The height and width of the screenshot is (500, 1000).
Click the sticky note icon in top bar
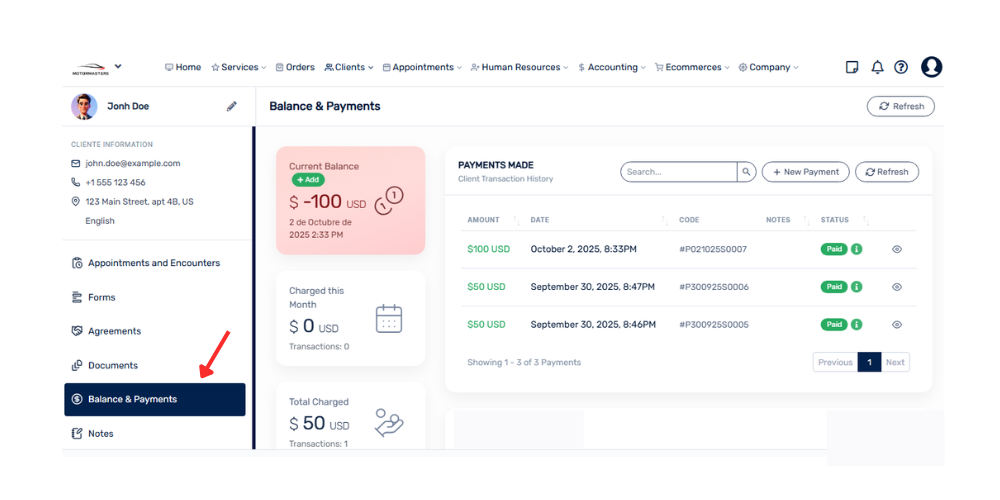[x=852, y=67]
